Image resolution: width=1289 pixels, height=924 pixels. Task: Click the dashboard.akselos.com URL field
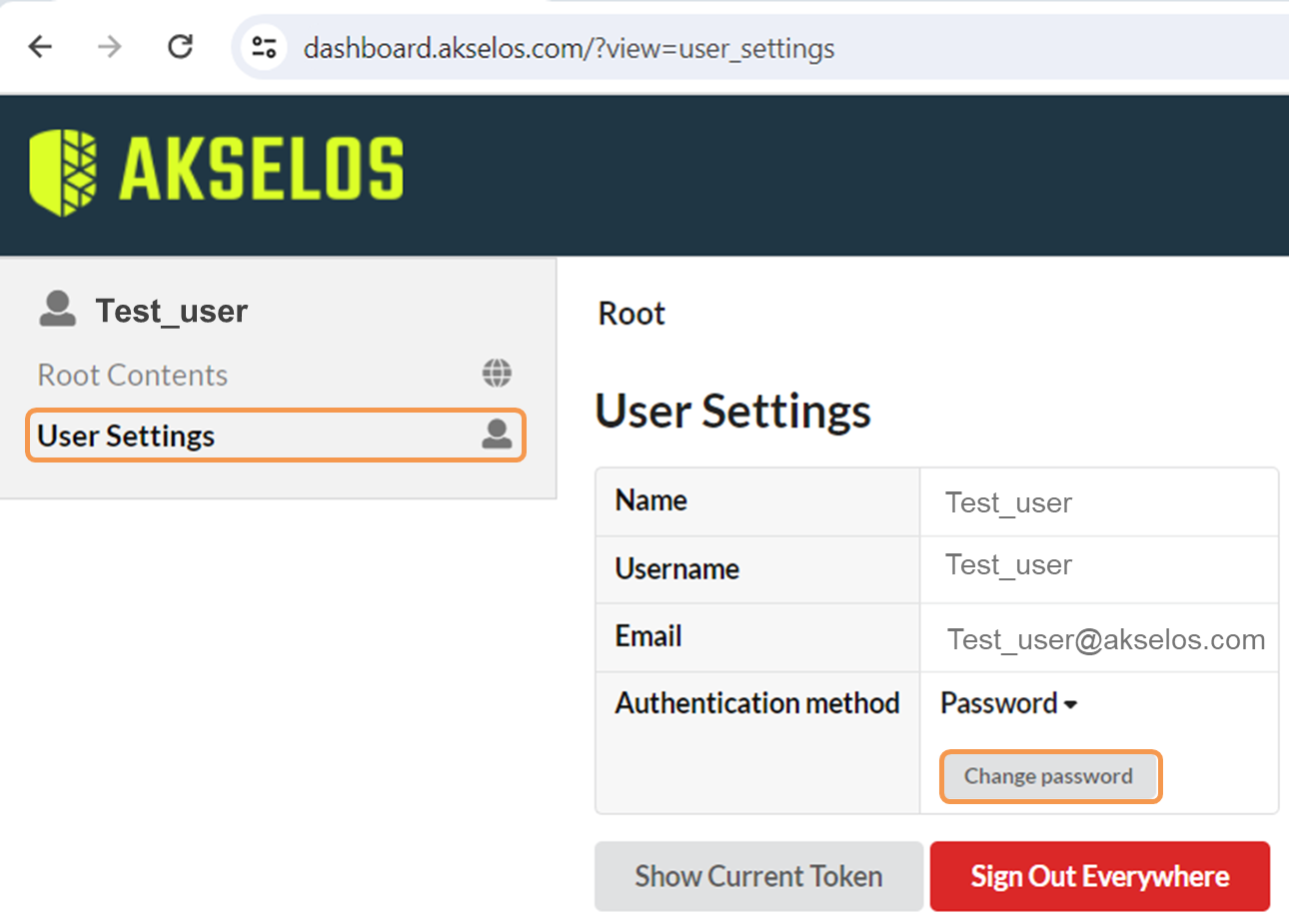569,48
